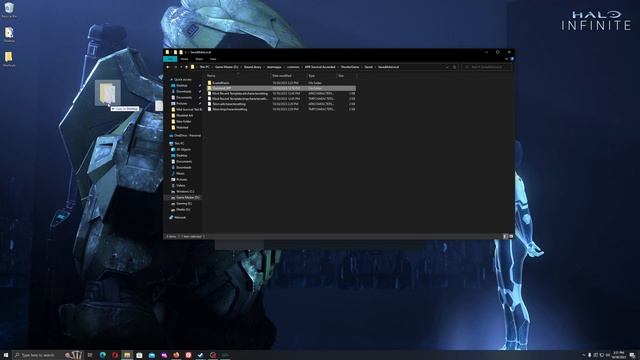The width and height of the screenshot is (640, 360).
Task: Click the taskbar clock and date
Action: coord(619,355)
